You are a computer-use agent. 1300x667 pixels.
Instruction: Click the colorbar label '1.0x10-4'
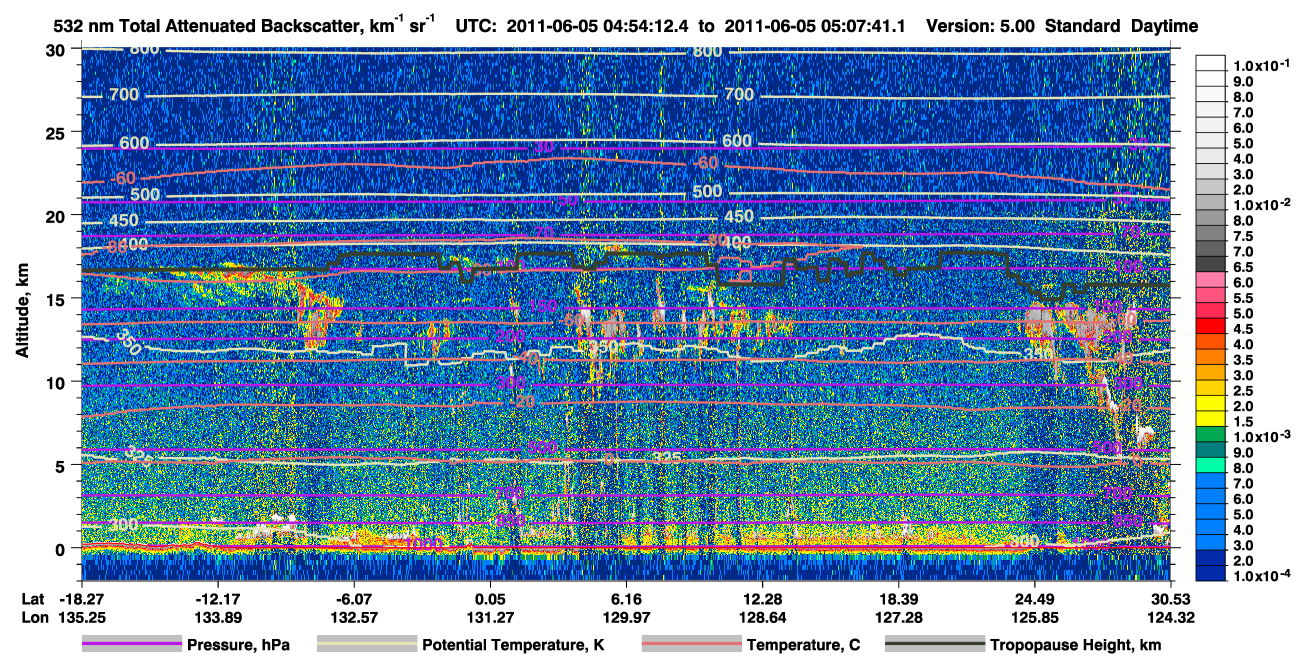(x=1262, y=577)
